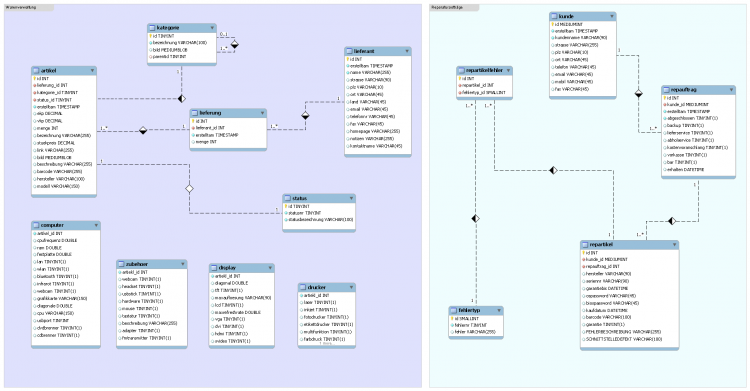This screenshot has width=750, height=391.
Task: Select the primary key icon of fehlertyp id
Action: point(452,318)
